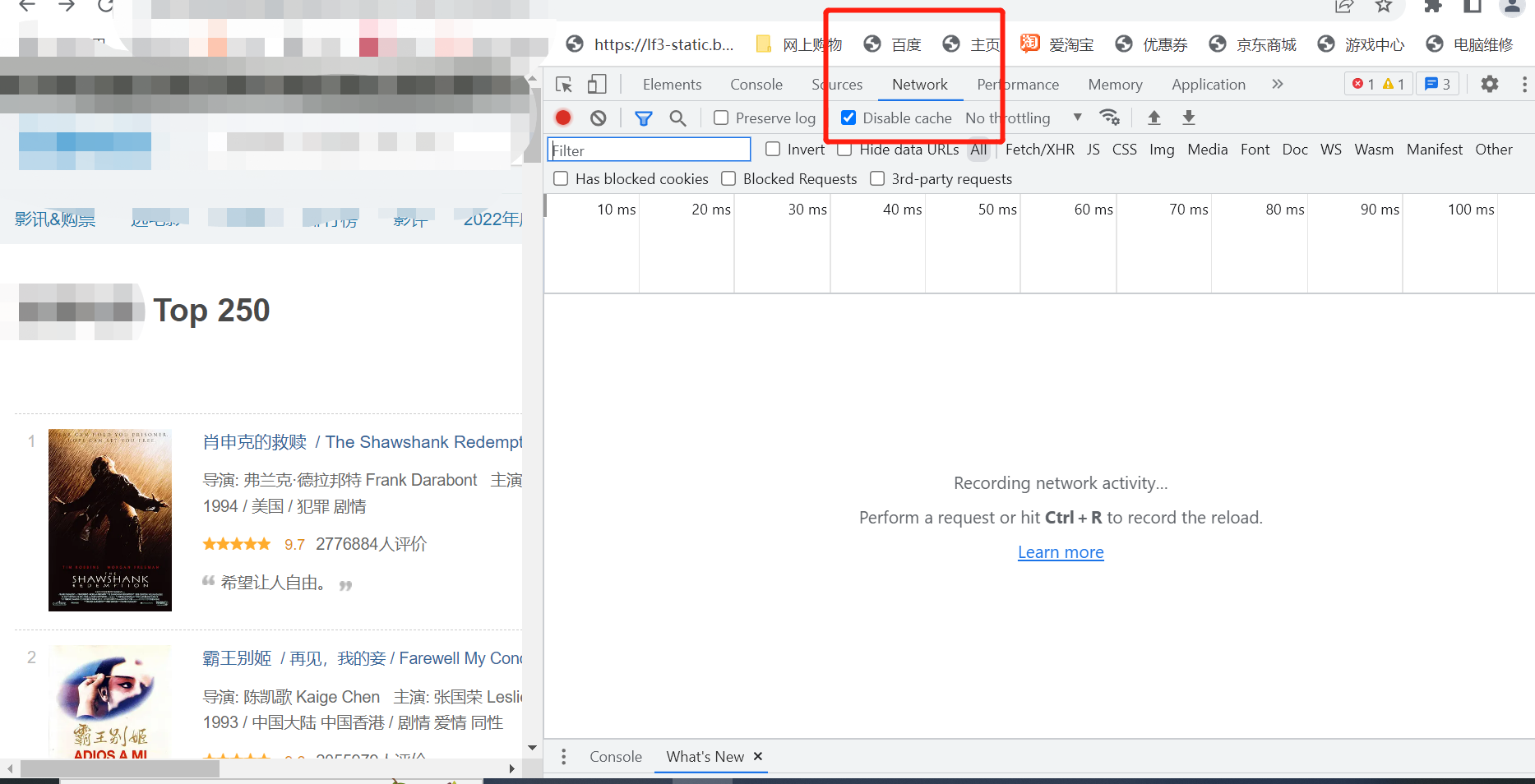Viewport: 1535px width, 784px height.
Task: Select the Network tab
Action: 920,85
